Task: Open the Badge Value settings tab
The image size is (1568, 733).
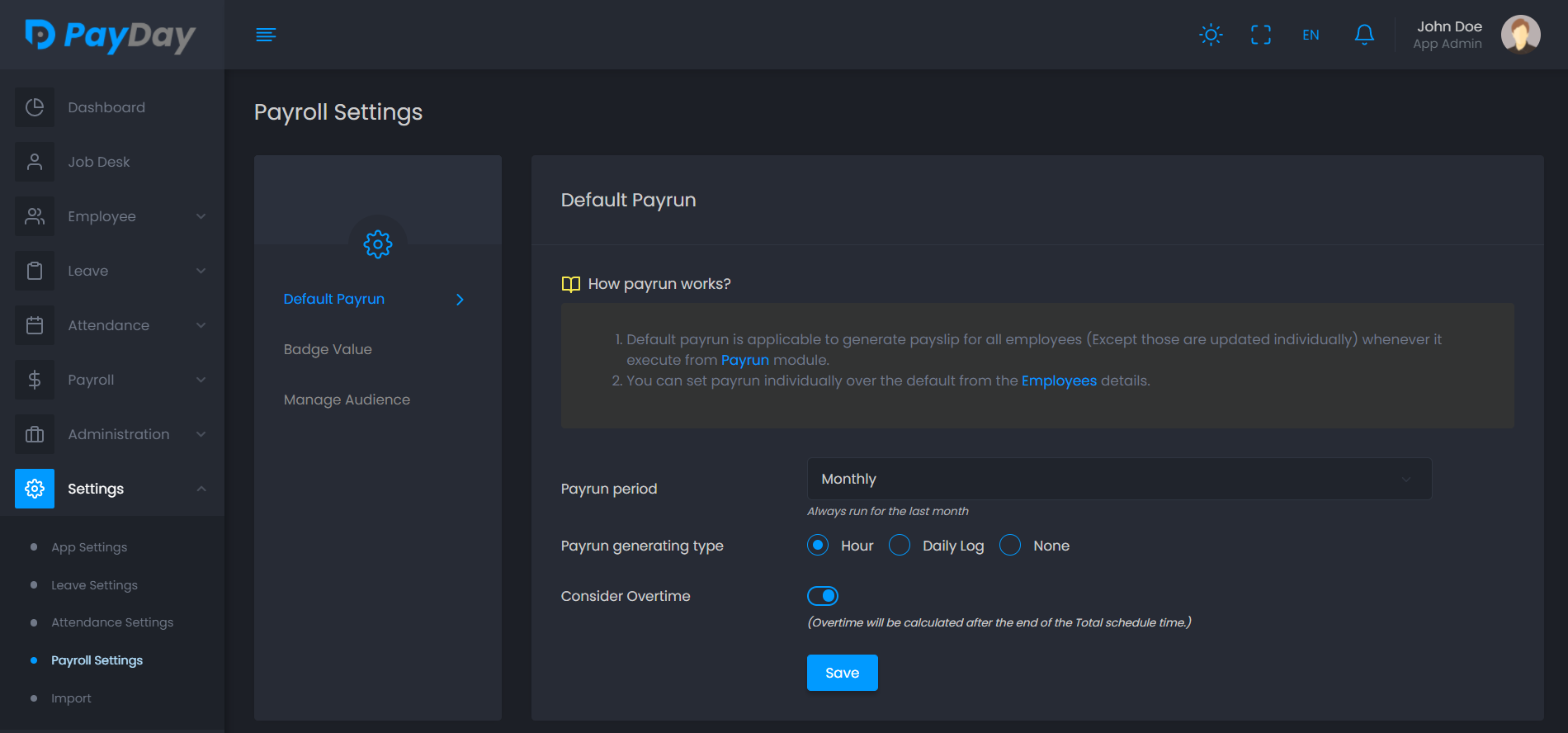Action: point(328,349)
